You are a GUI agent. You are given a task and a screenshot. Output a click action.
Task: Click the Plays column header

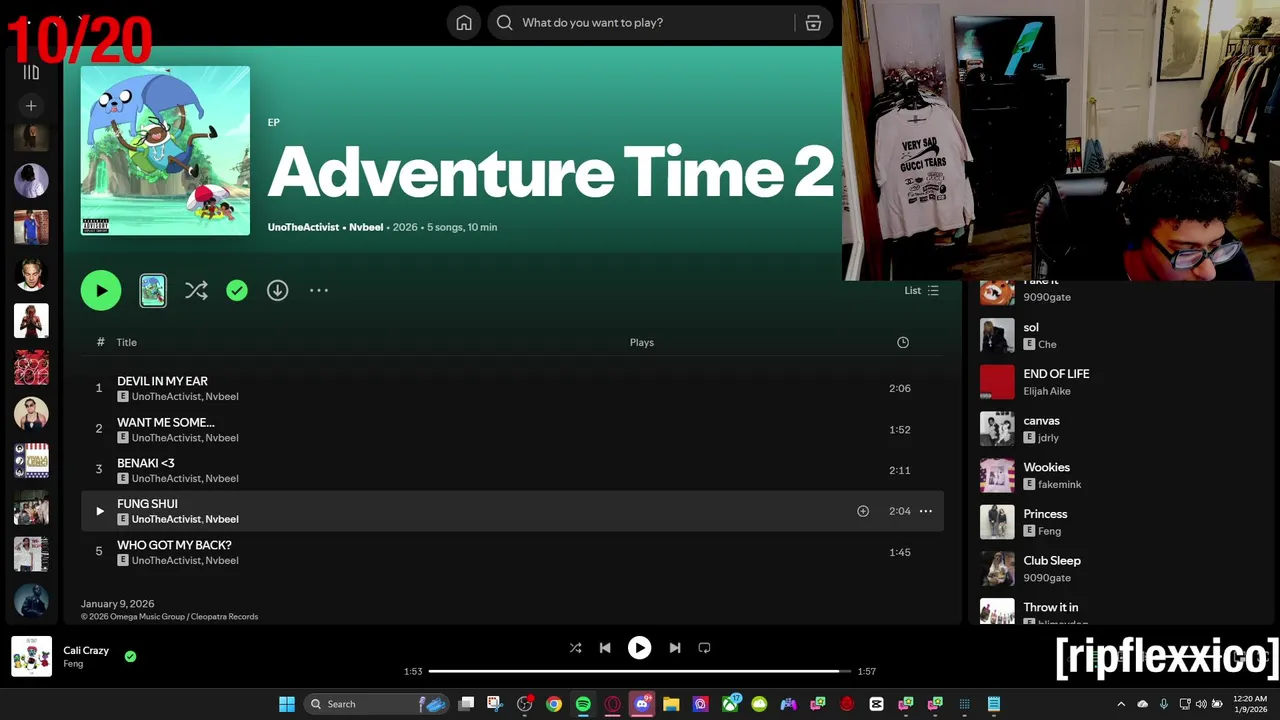(642, 342)
